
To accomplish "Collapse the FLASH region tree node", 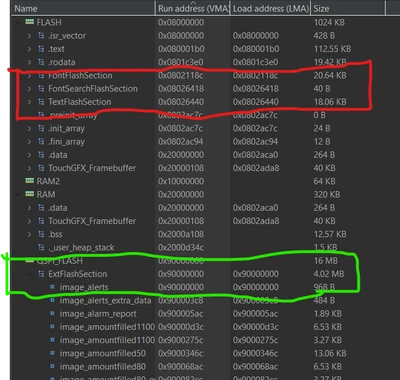I will click(18, 23).
